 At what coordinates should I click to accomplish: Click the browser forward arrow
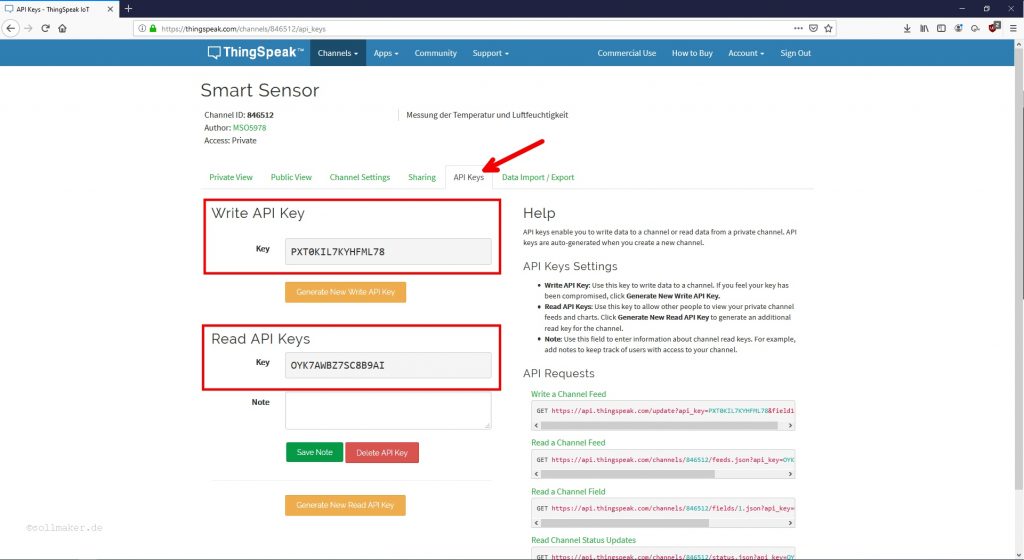point(28,28)
